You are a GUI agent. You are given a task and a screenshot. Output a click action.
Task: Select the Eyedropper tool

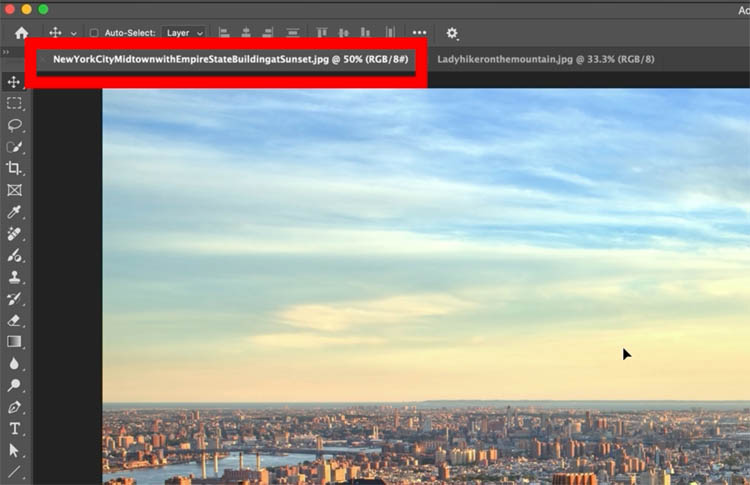click(x=14, y=212)
